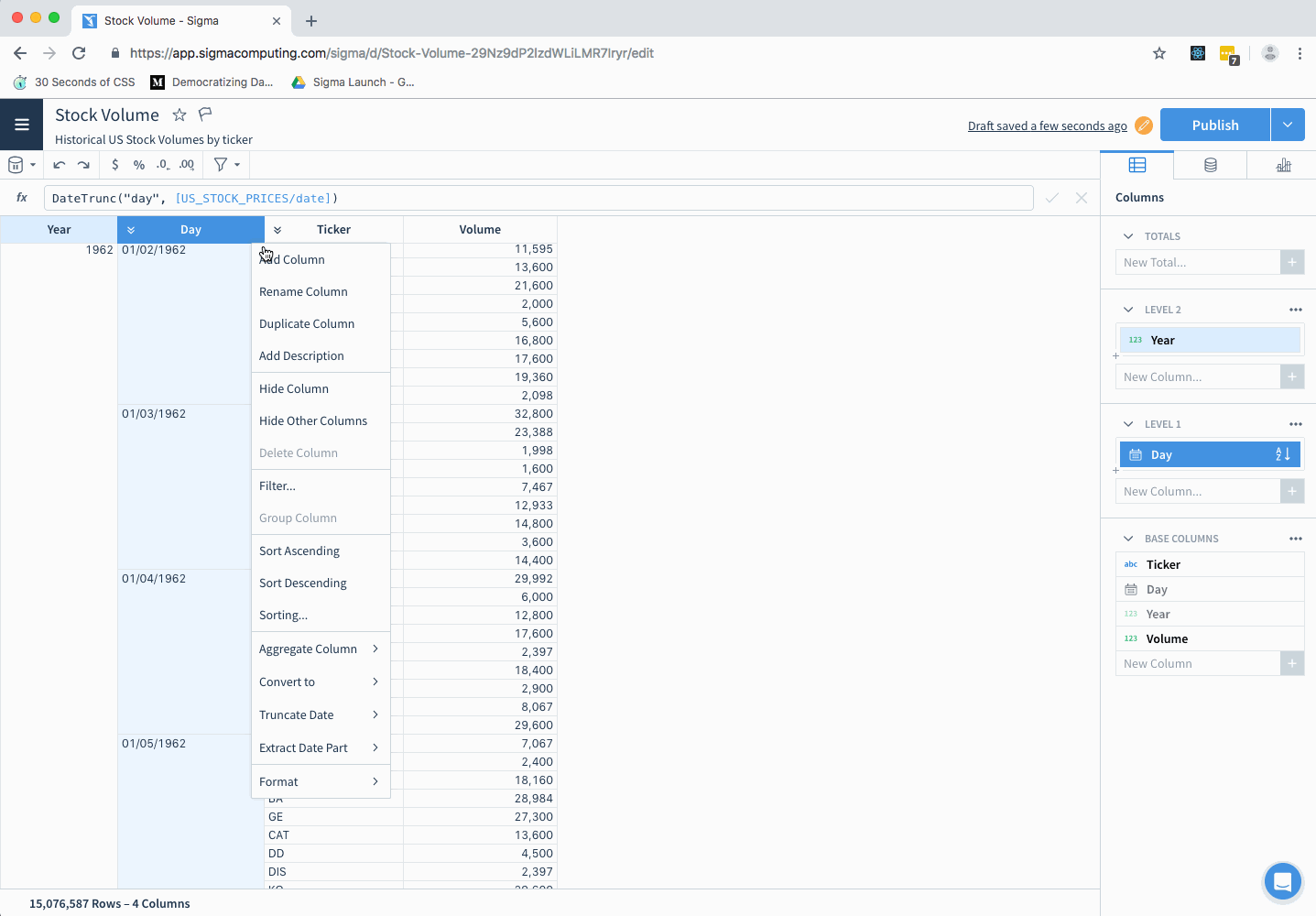Open a new browser tab
The image size is (1316, 916).
pos(311,20)
